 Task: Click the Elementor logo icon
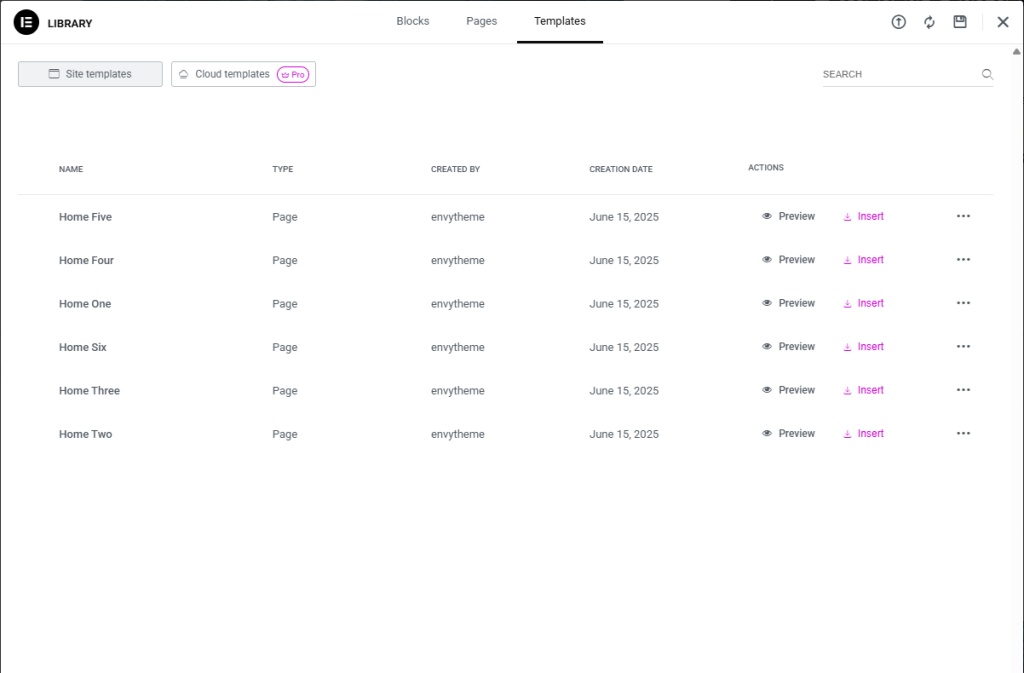click(26, 22)
